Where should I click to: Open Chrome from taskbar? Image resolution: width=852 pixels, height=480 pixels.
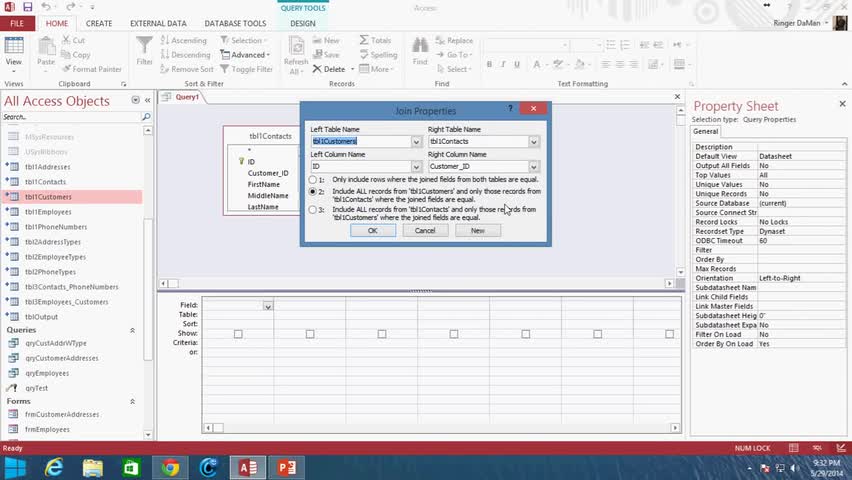[170, 467]
